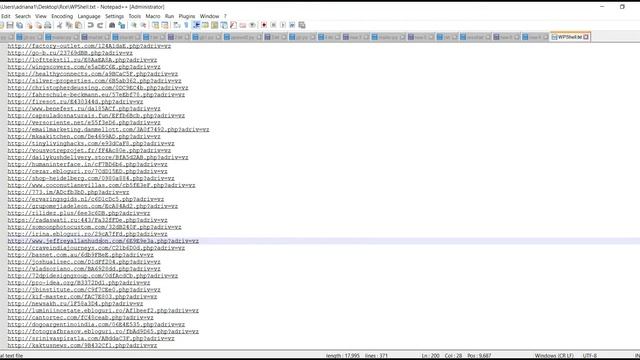This screenshot has height=360, width=640.
Task: Click the Undo arrow icon
Action: [x=90, y=25]
